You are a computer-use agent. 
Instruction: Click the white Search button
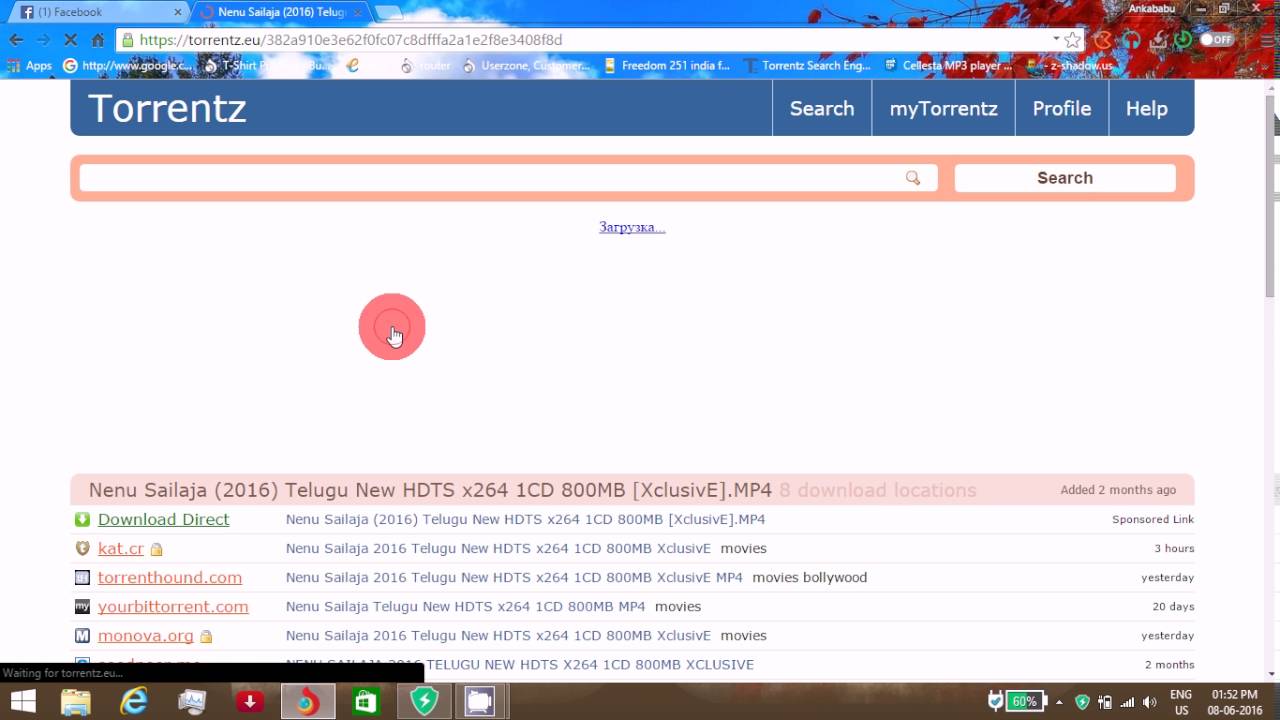point(1065,178)
